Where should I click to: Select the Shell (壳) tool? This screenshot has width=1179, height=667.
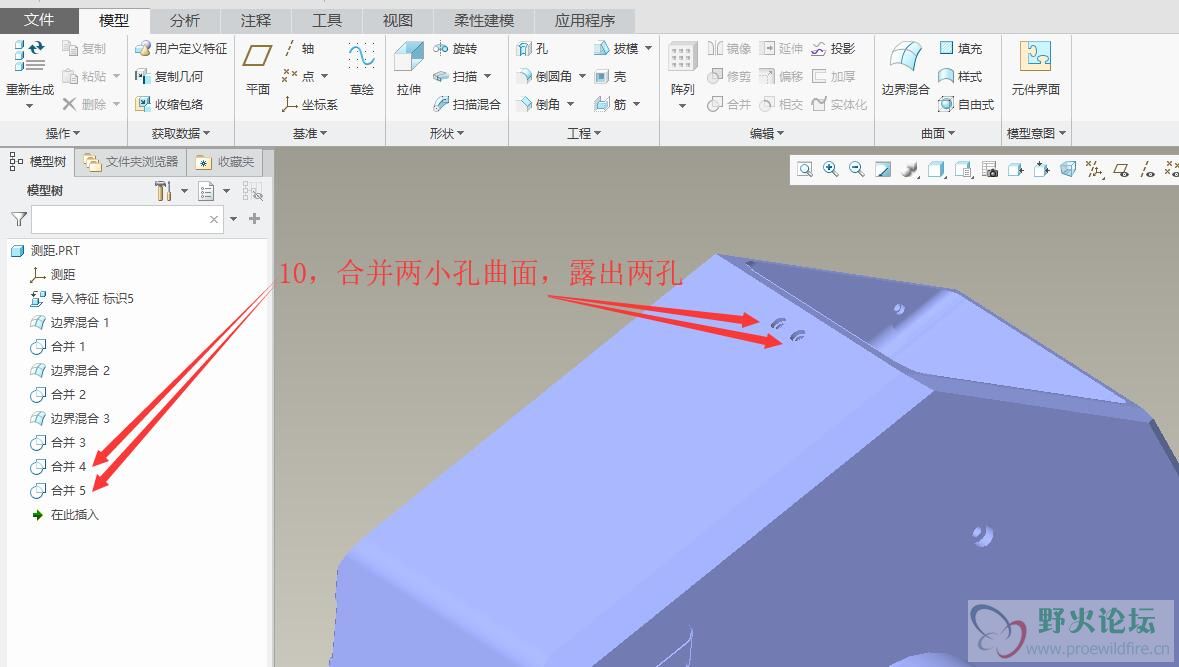click(611, 77)
